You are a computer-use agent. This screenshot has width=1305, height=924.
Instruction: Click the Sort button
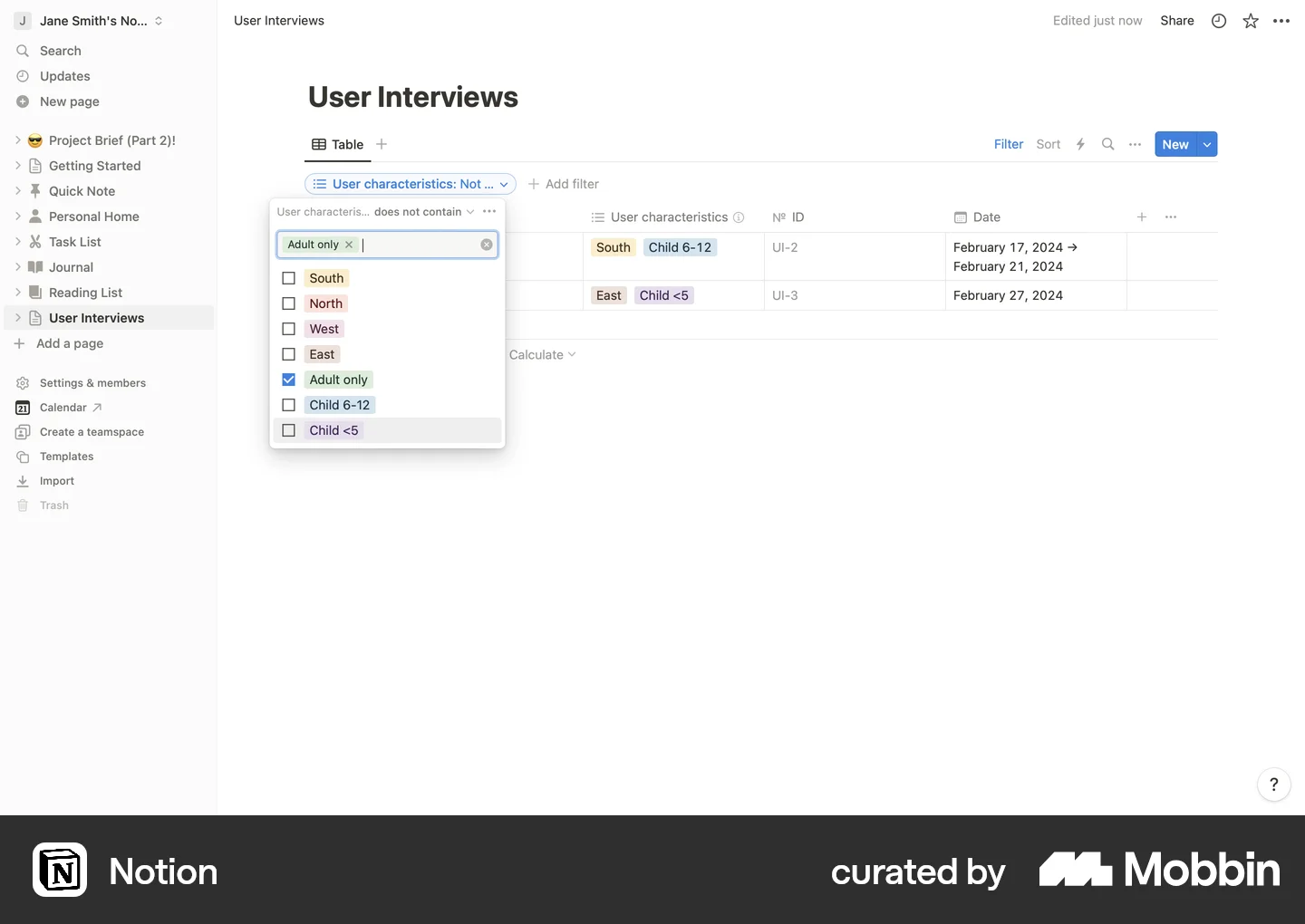(1049, 144)
